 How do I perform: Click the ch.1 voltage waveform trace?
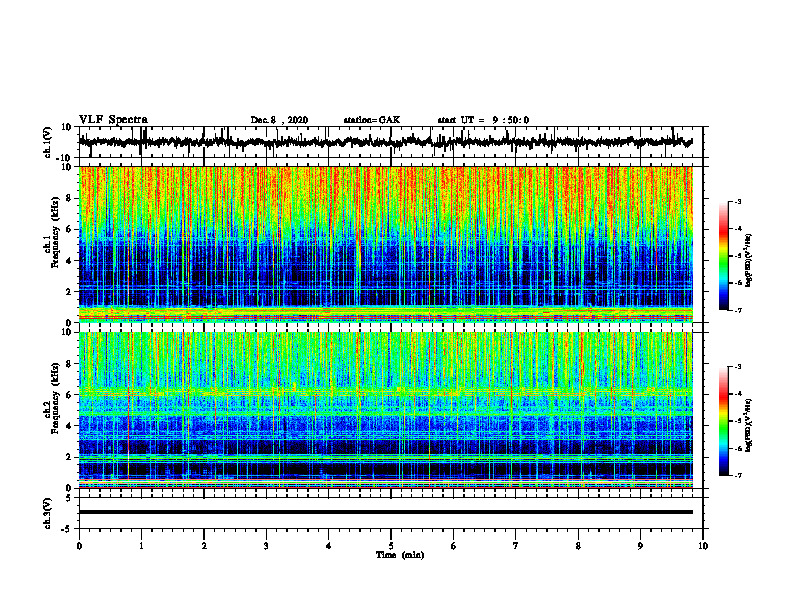pos(385,142)
